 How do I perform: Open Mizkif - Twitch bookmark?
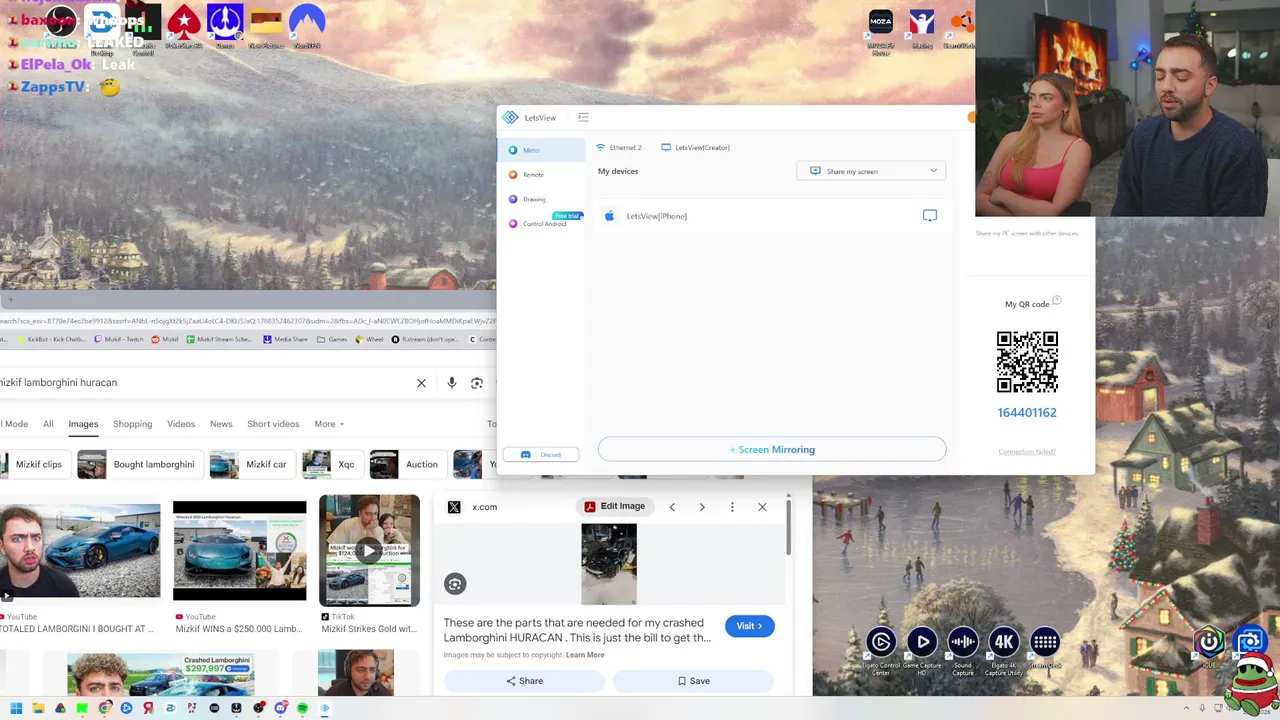point(118,339)
